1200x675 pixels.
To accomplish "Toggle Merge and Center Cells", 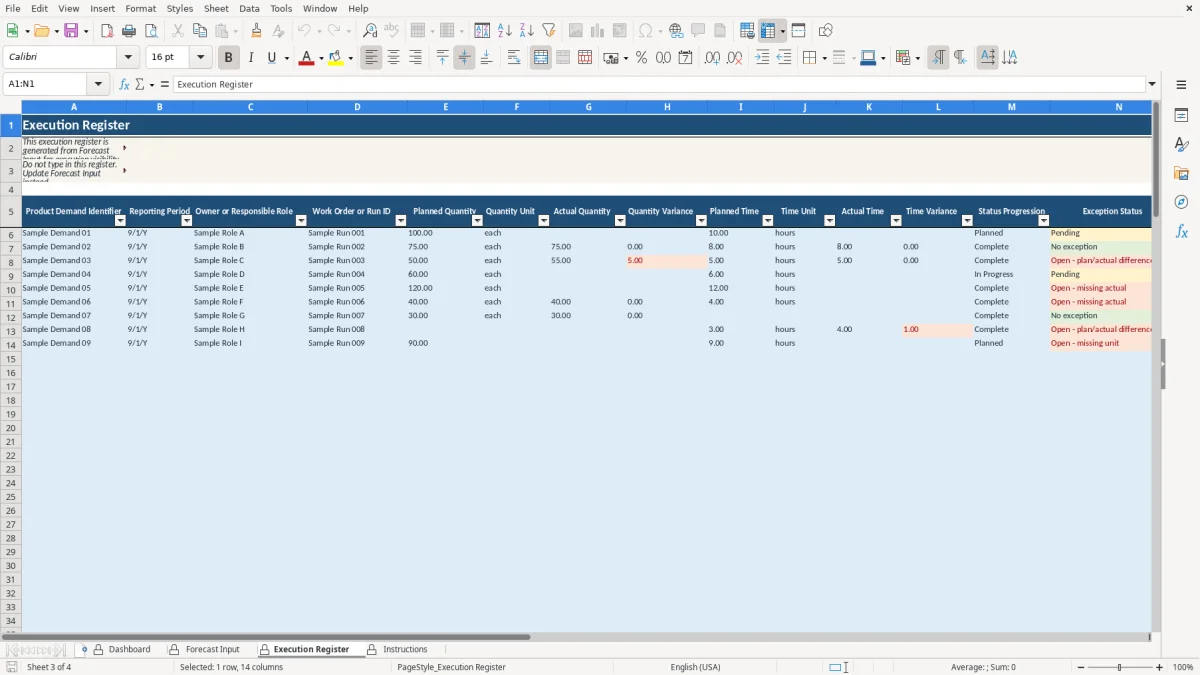I will click(x=541, y=58).
